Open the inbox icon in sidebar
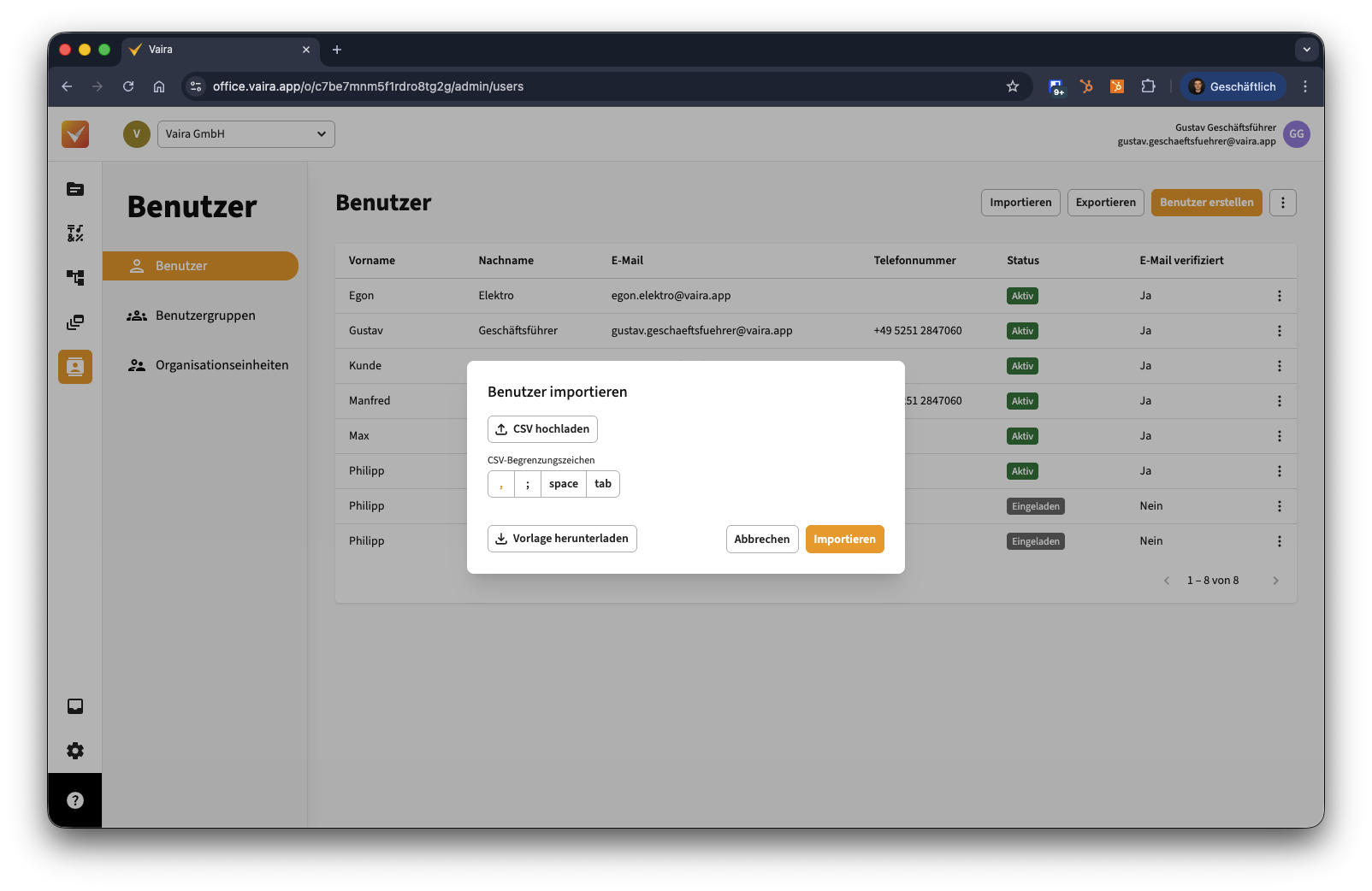The height and width of the screenshot is (891, 1372). (x=75, y=706)
